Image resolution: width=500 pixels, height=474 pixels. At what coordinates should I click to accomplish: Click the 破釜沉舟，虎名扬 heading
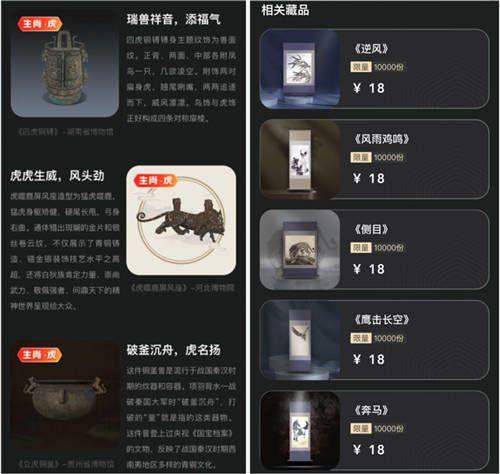coord(173,350)
